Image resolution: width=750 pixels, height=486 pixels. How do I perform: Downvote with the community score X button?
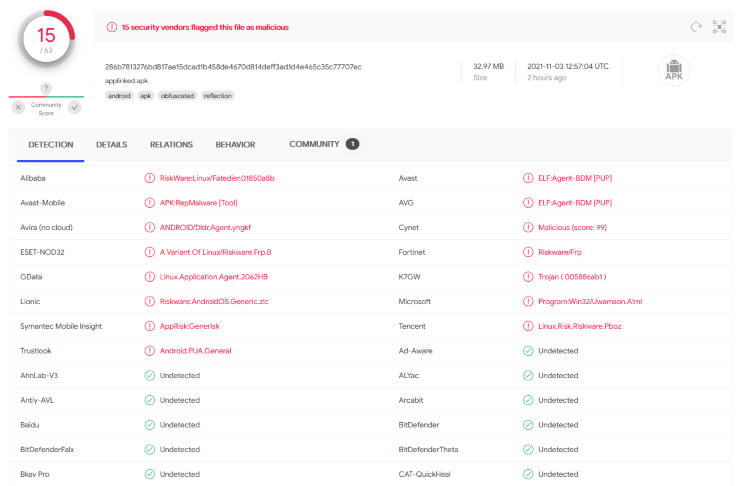tap(18, 107)
